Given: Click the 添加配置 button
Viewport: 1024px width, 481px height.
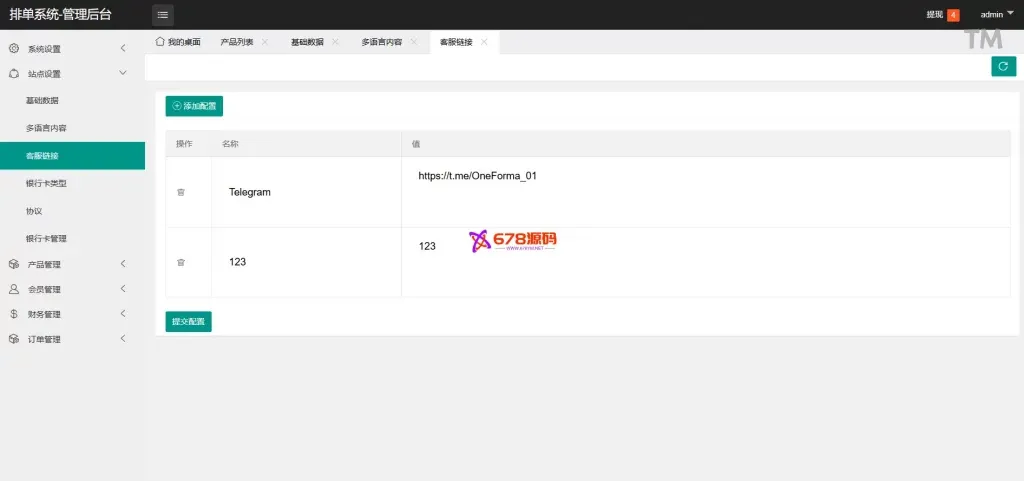Looking at the screenshot, I should 194,106.
